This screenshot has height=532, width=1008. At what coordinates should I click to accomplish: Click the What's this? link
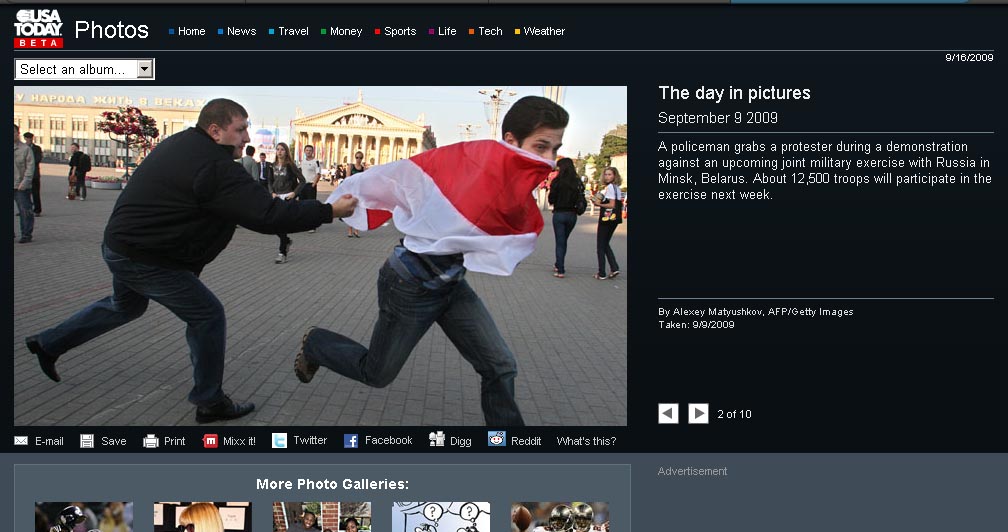586,441
